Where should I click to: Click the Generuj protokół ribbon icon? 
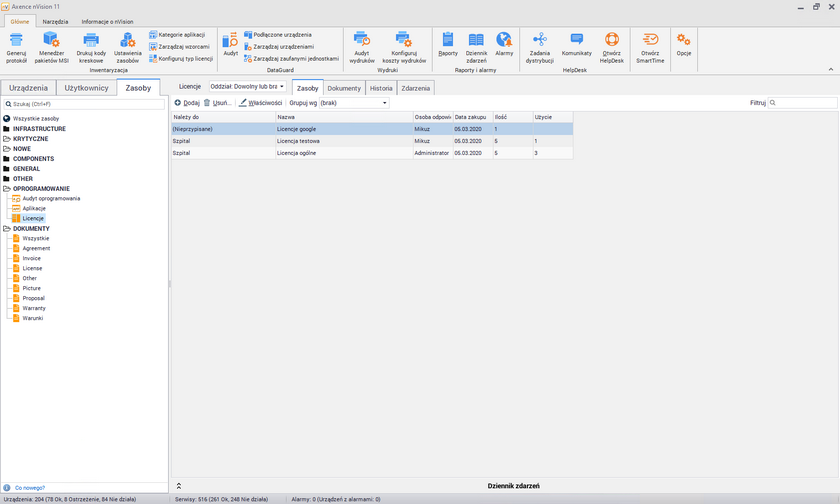point(16,40)
